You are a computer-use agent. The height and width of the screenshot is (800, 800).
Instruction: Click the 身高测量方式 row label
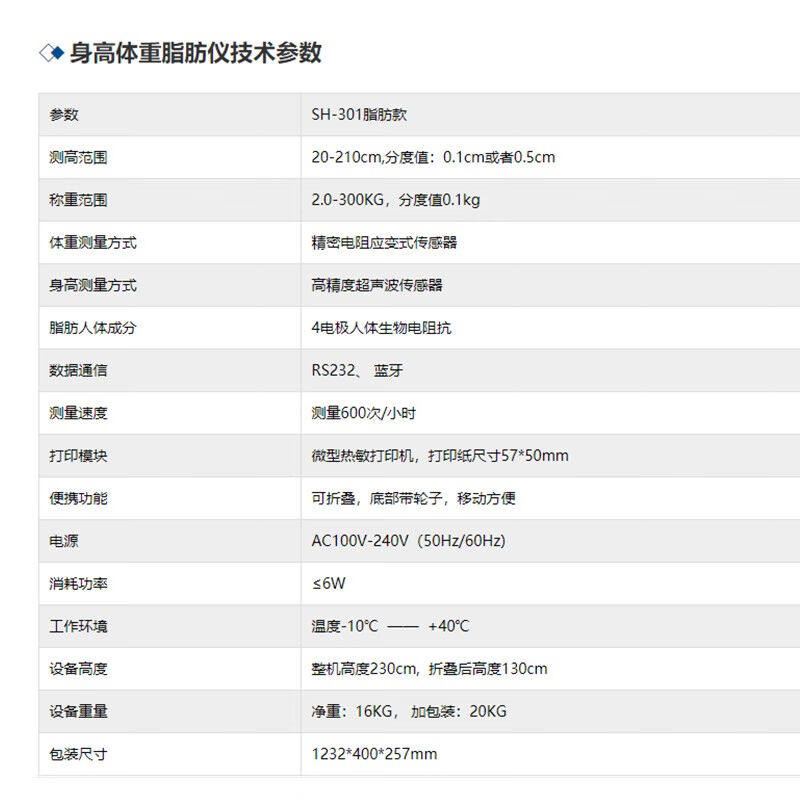(93, 285)
